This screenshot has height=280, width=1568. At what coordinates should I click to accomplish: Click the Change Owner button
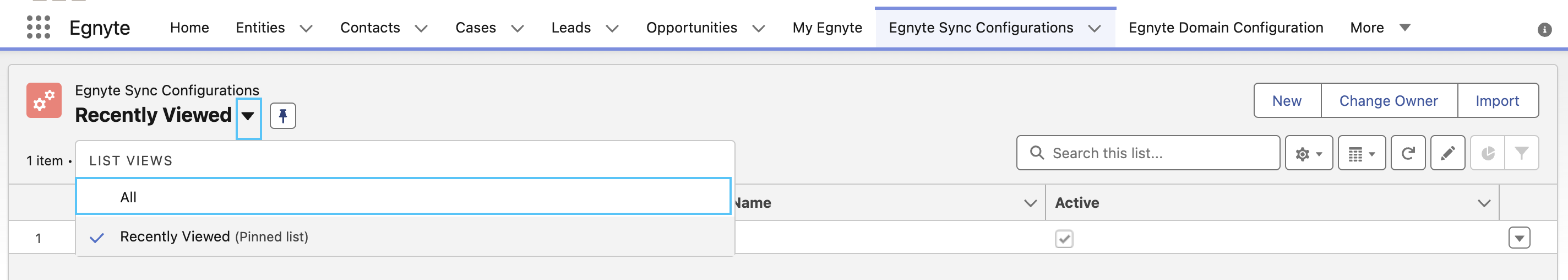[1389, 101]
